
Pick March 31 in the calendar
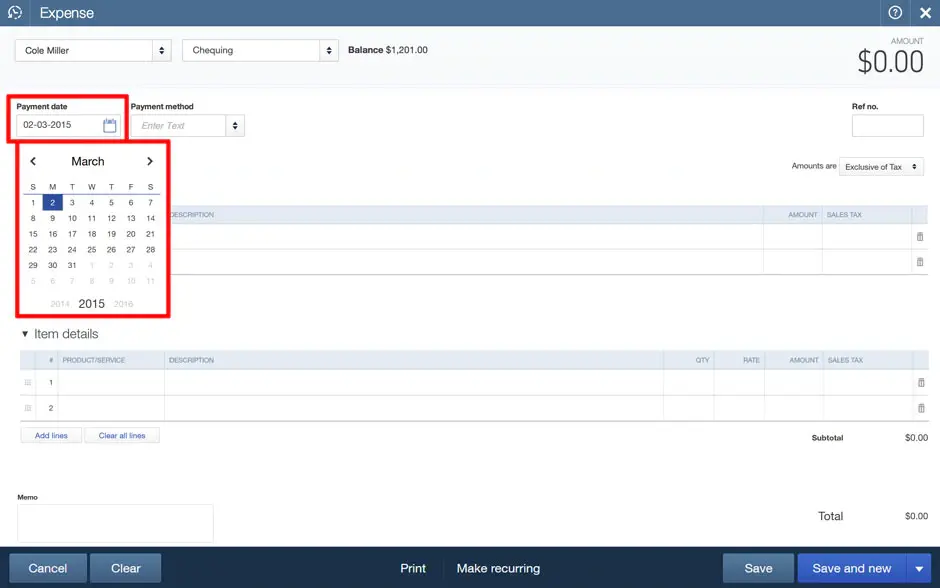[72, 265]
